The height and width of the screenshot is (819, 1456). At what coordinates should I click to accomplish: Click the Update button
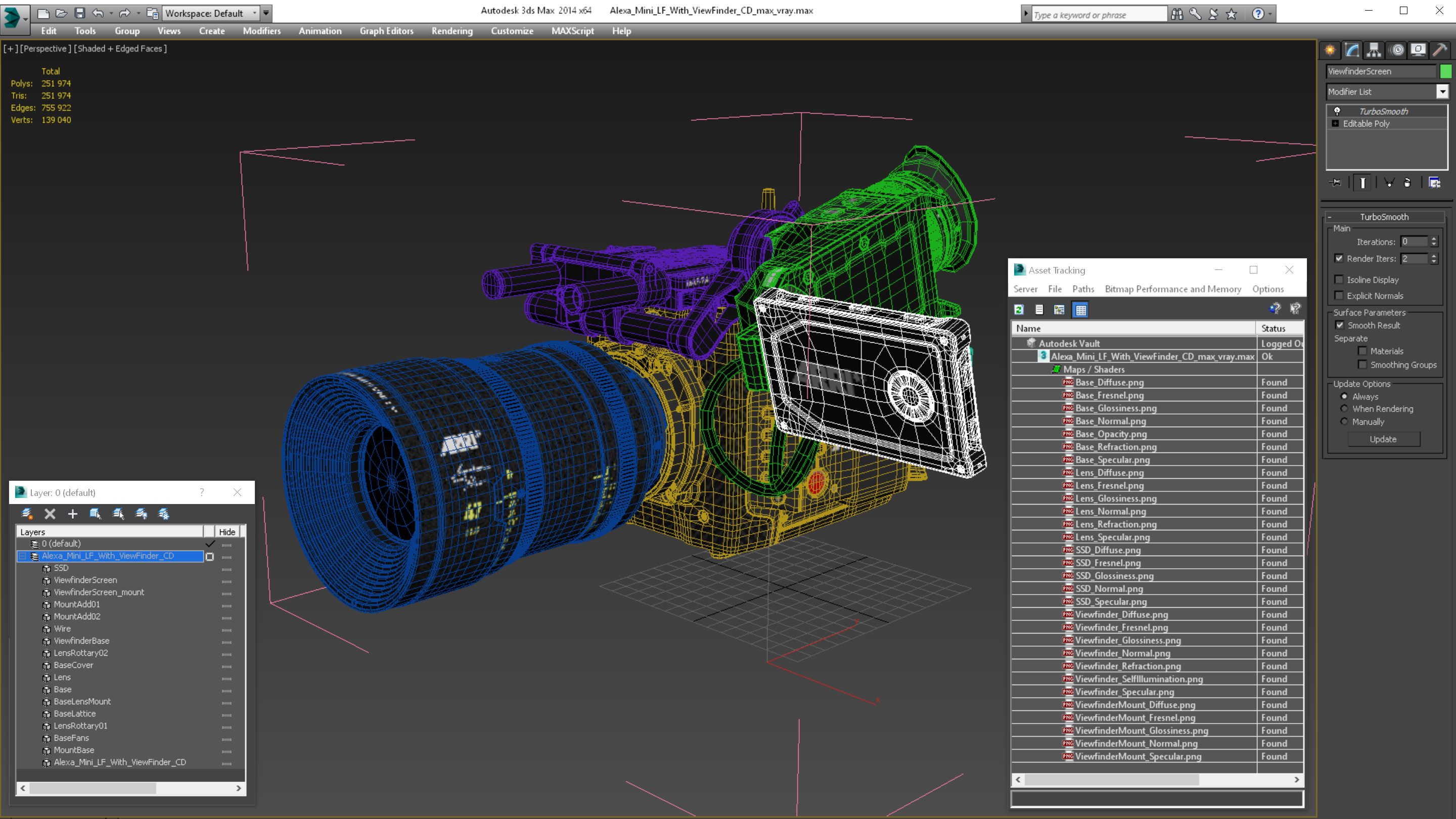coord(1383,439)
